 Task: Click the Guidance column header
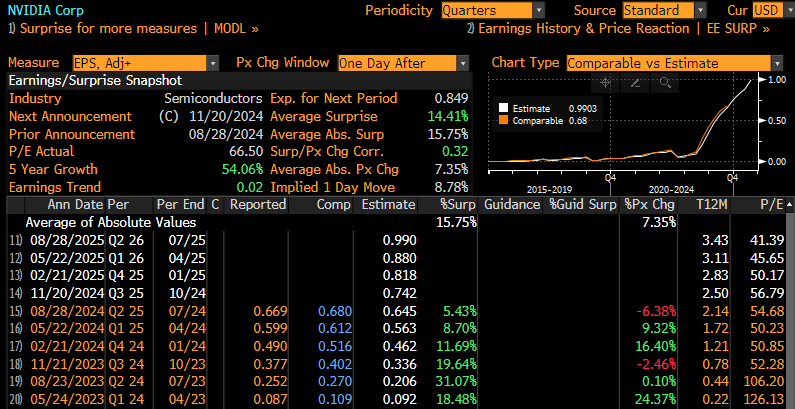(x=512, y=205)
